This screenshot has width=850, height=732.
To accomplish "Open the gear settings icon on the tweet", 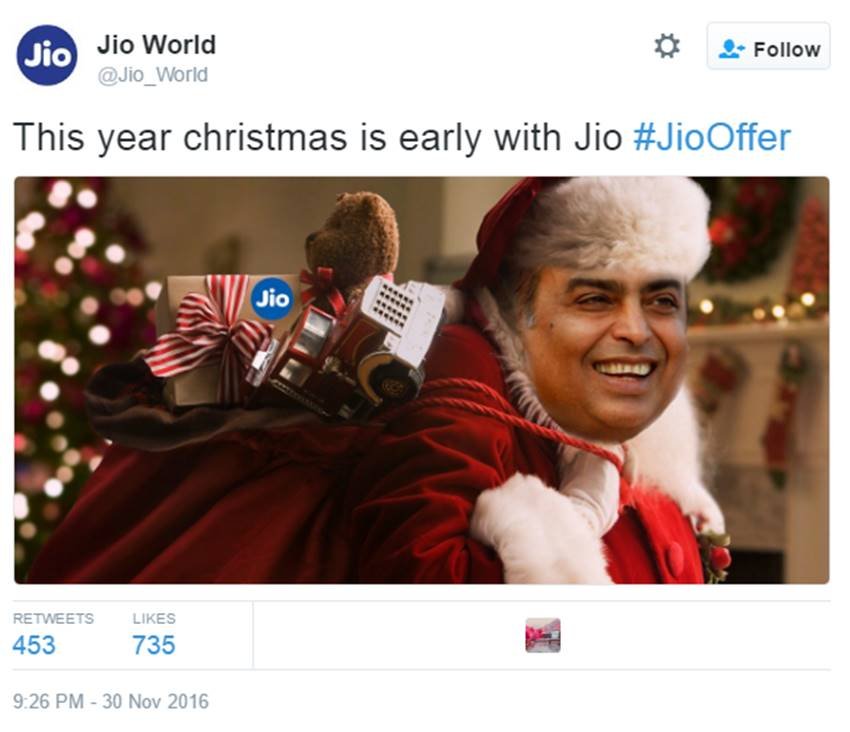I will [666, 46].
